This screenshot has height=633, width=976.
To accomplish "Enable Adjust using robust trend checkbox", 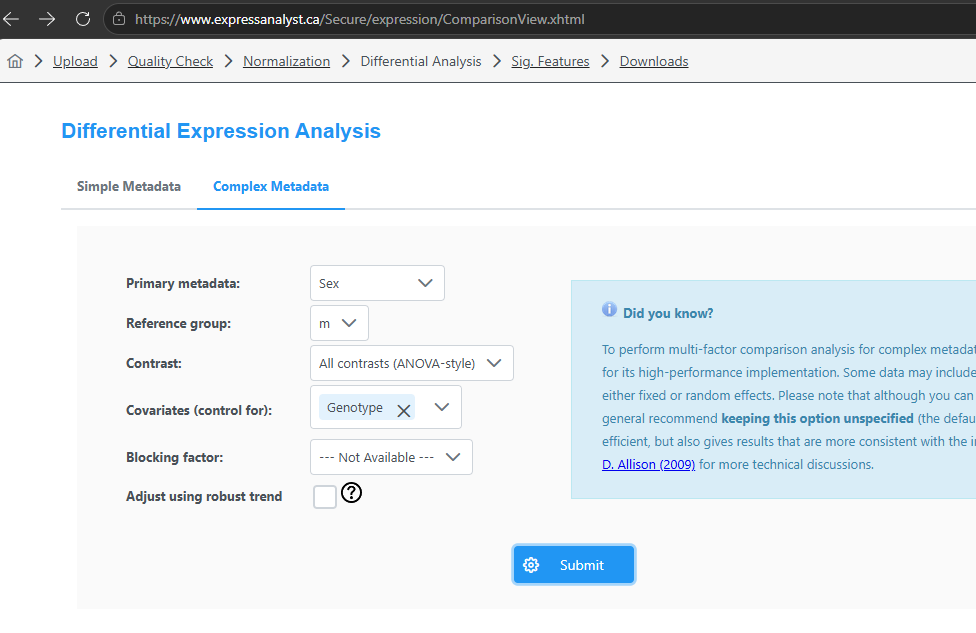I will (325, 497).
